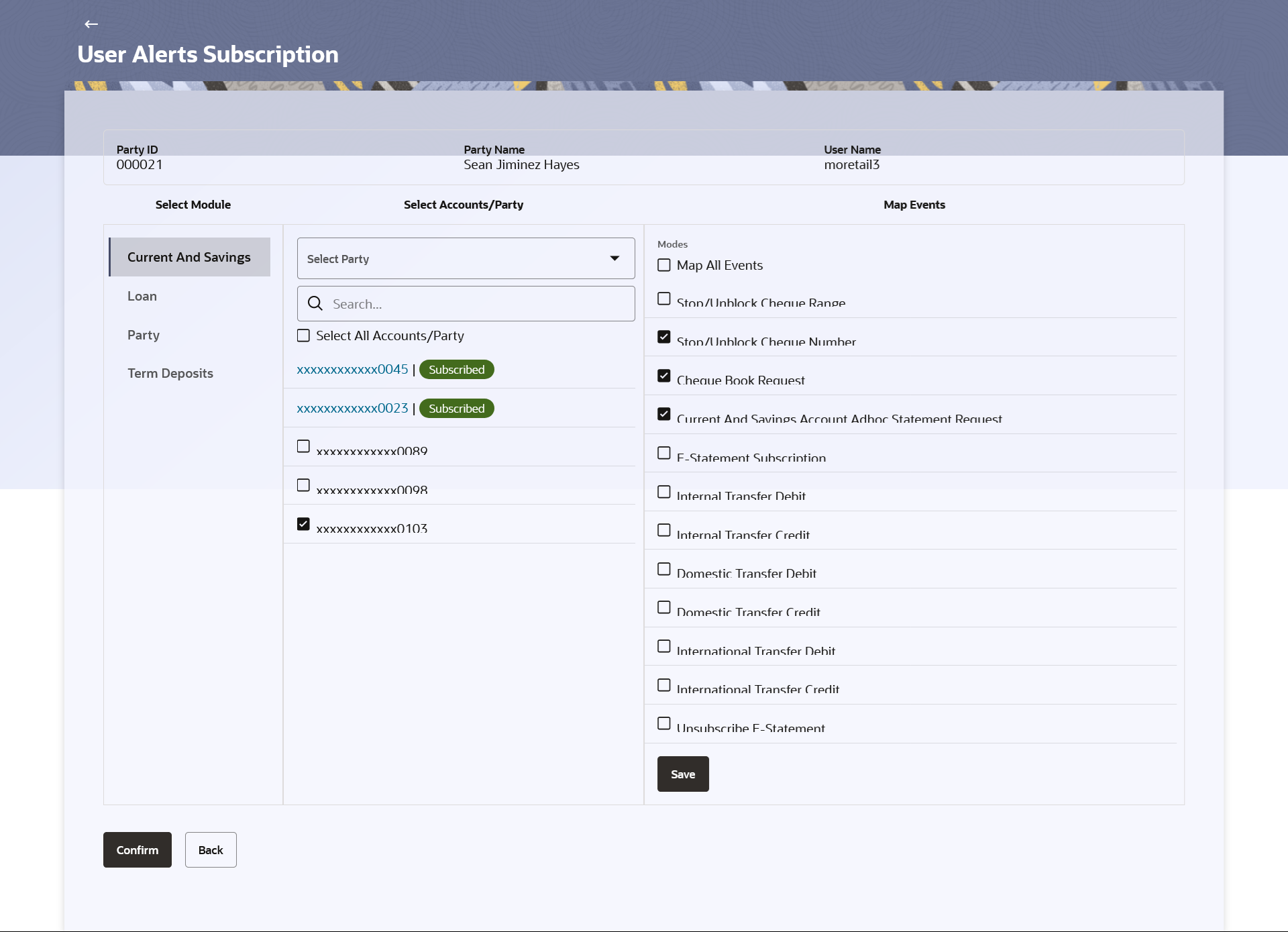This screenshot has width=1288, height=932.
Task: Tick the account ending 0089 checkbox
Action: [304, 446]
